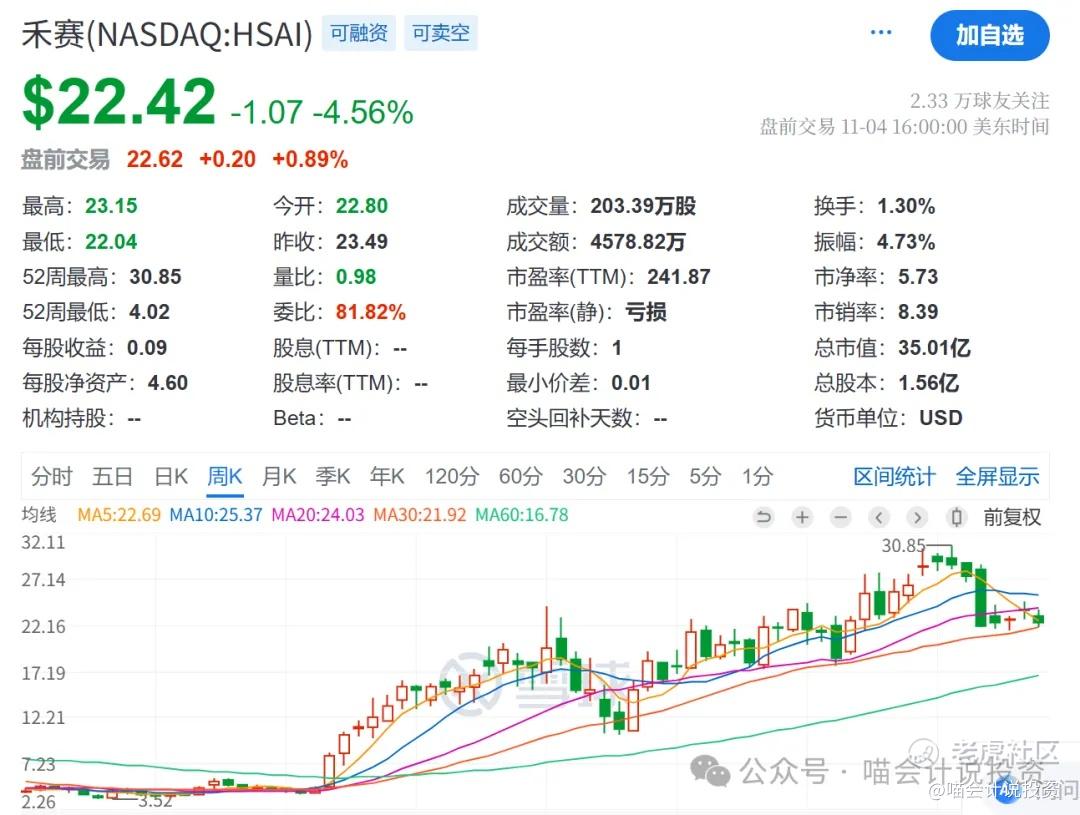Image resolution: width=1080 pixels, height=815 pixels.
Task: Click the 52周最低 value 4.02
Action: [149, 311]
